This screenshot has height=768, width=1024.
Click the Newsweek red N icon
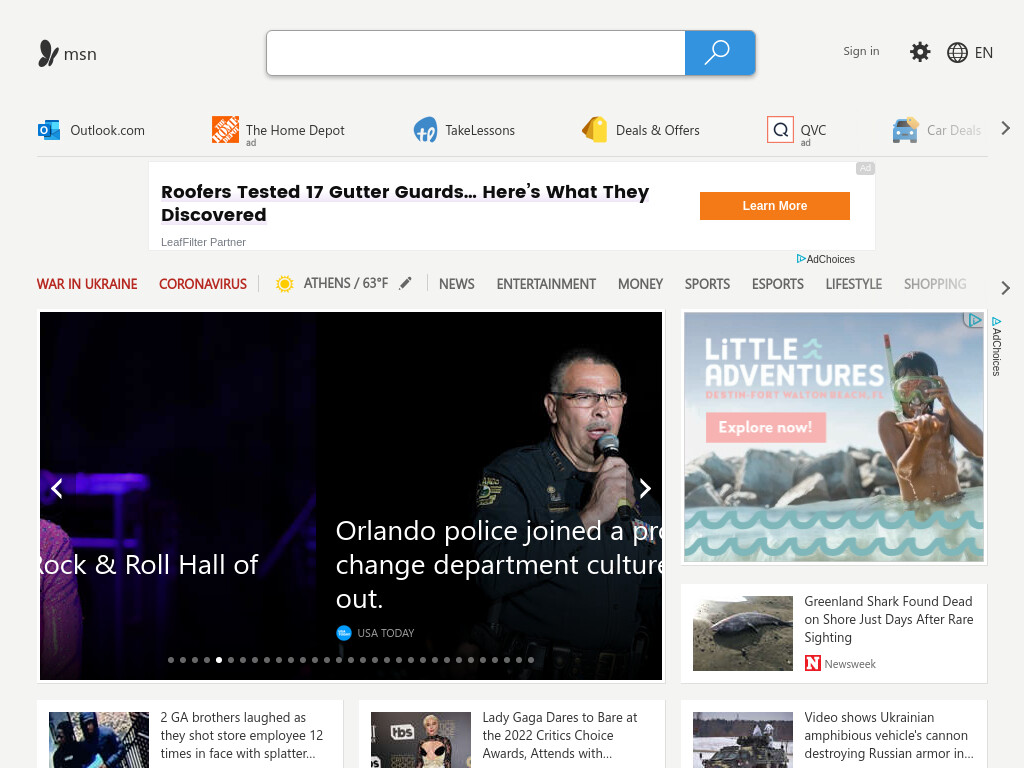click(x=812, y=664)
